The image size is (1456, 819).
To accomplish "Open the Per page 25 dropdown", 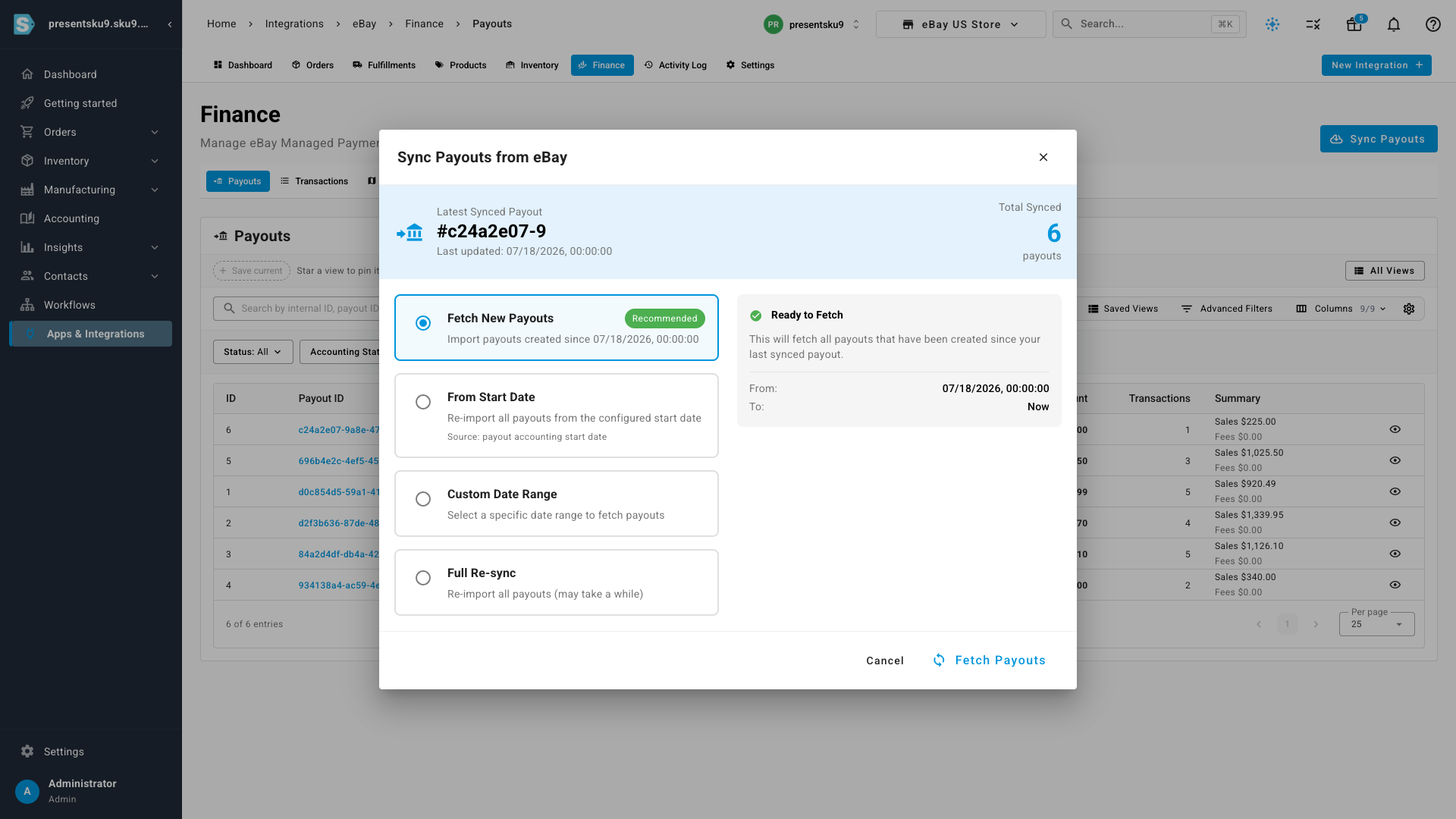I will coord(1376,624).
